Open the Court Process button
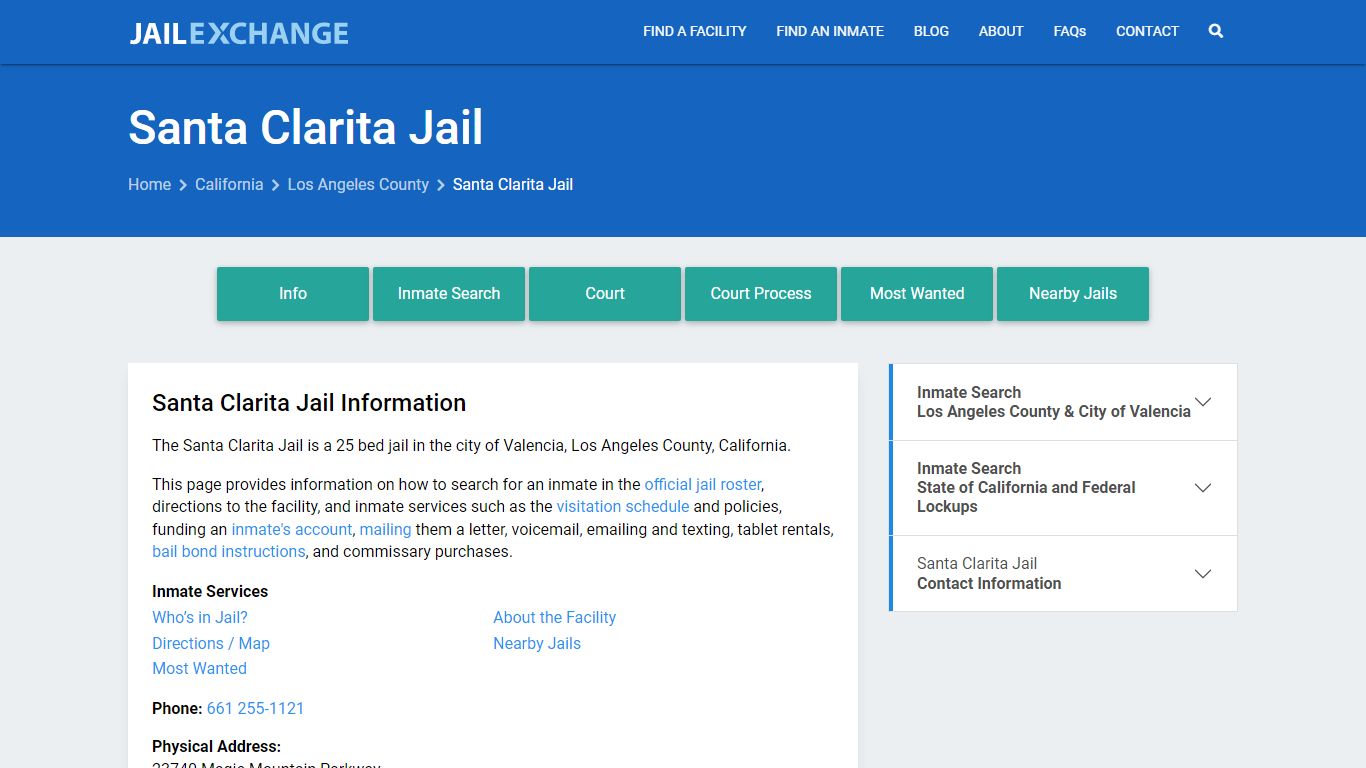The width and height of the screenshot is (1366, 768). click(761, 294)
